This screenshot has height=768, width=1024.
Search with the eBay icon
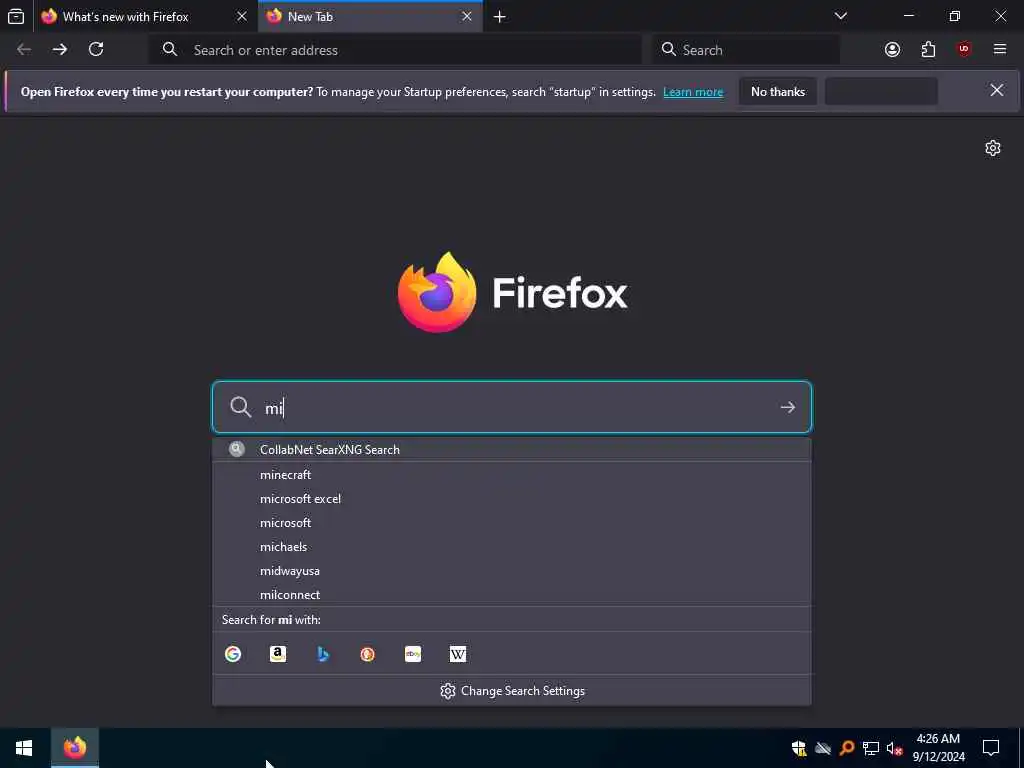coord(413,654)
